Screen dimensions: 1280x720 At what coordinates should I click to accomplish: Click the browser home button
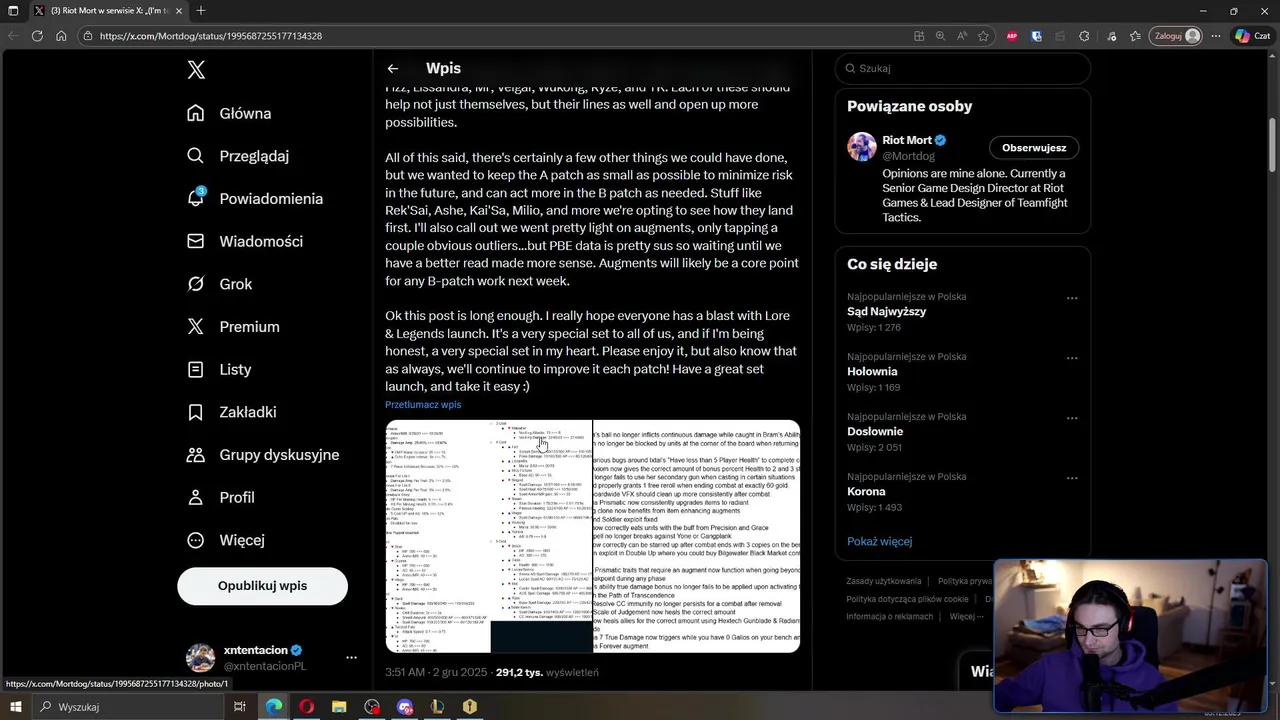coord(61,36)
